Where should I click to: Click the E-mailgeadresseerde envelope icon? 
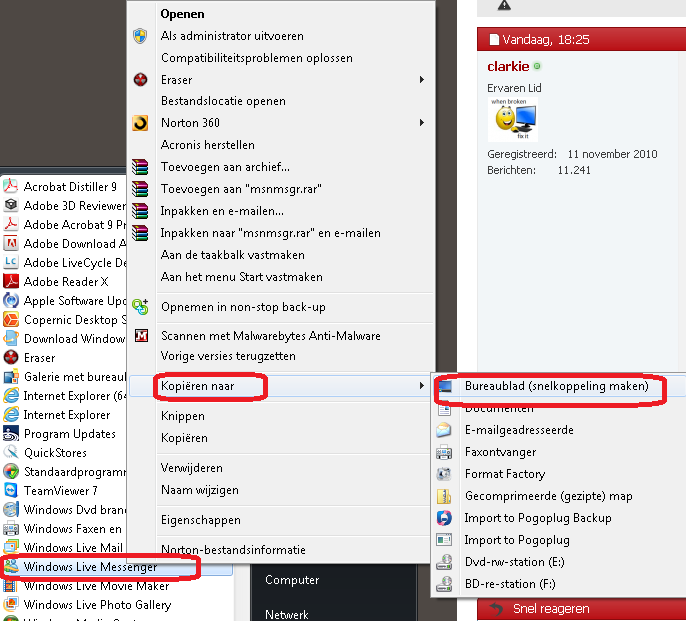click(x=444, y=430)
